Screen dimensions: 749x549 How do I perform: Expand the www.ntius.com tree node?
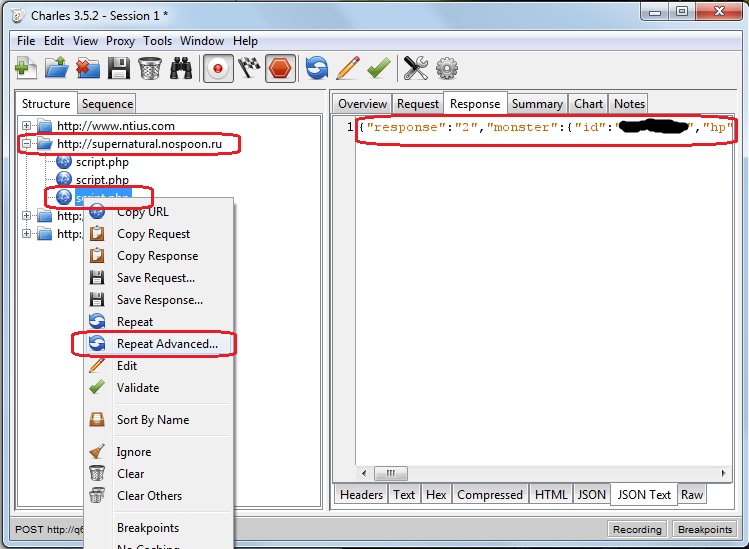[x=27, y=126]
